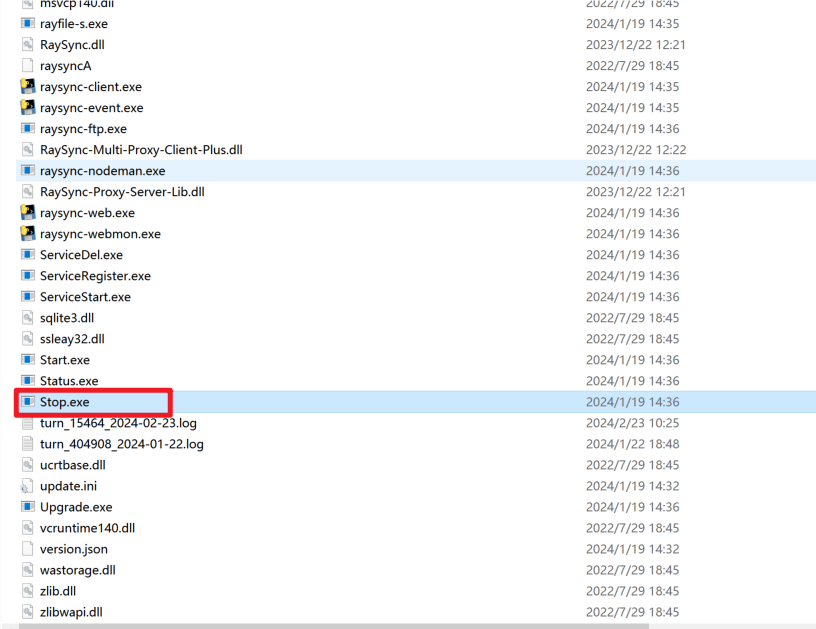
Task: Select the file name zlibwapi.dll
Action: coord(71,612)
